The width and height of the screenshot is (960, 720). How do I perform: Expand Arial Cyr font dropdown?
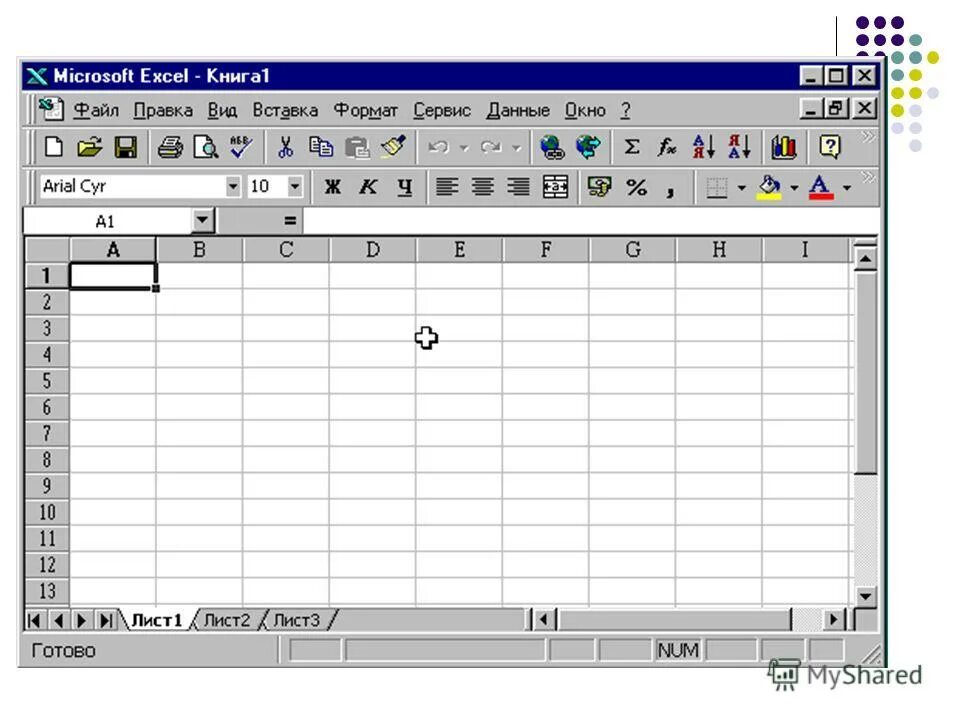[x=233, y=186]
